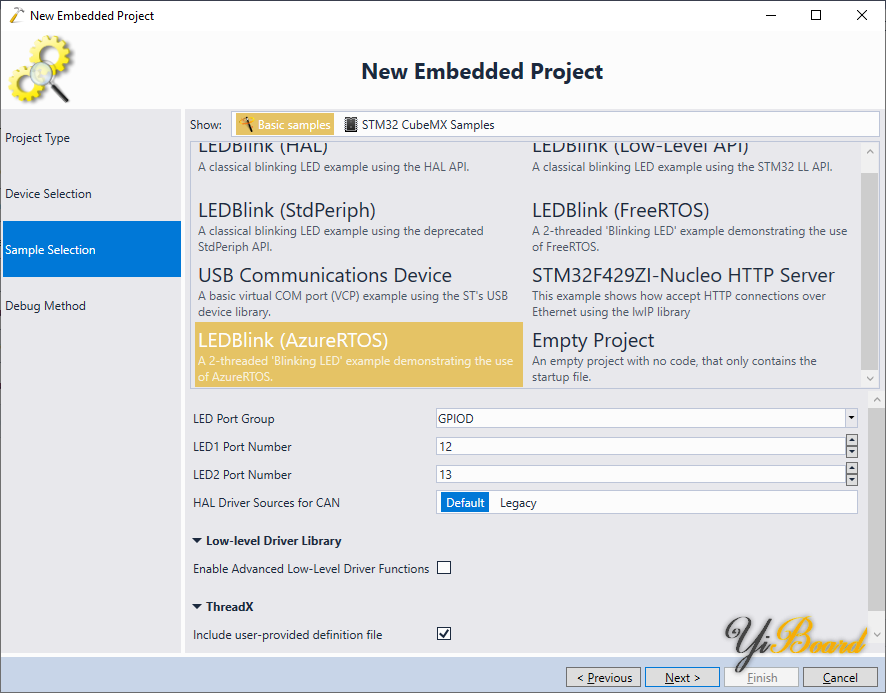Select the LEDBlink (FreeRTOS) sample
886x693 pixels.
pos(692,225)
